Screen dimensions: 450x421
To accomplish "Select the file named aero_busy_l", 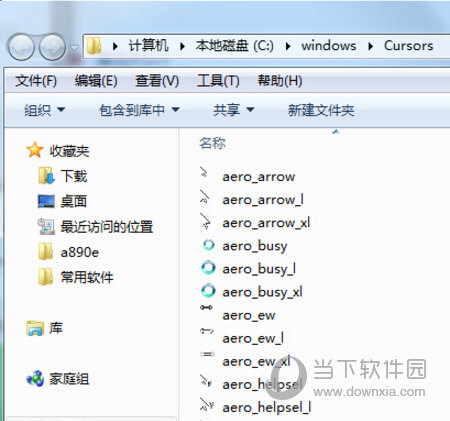I will [259, 269].
